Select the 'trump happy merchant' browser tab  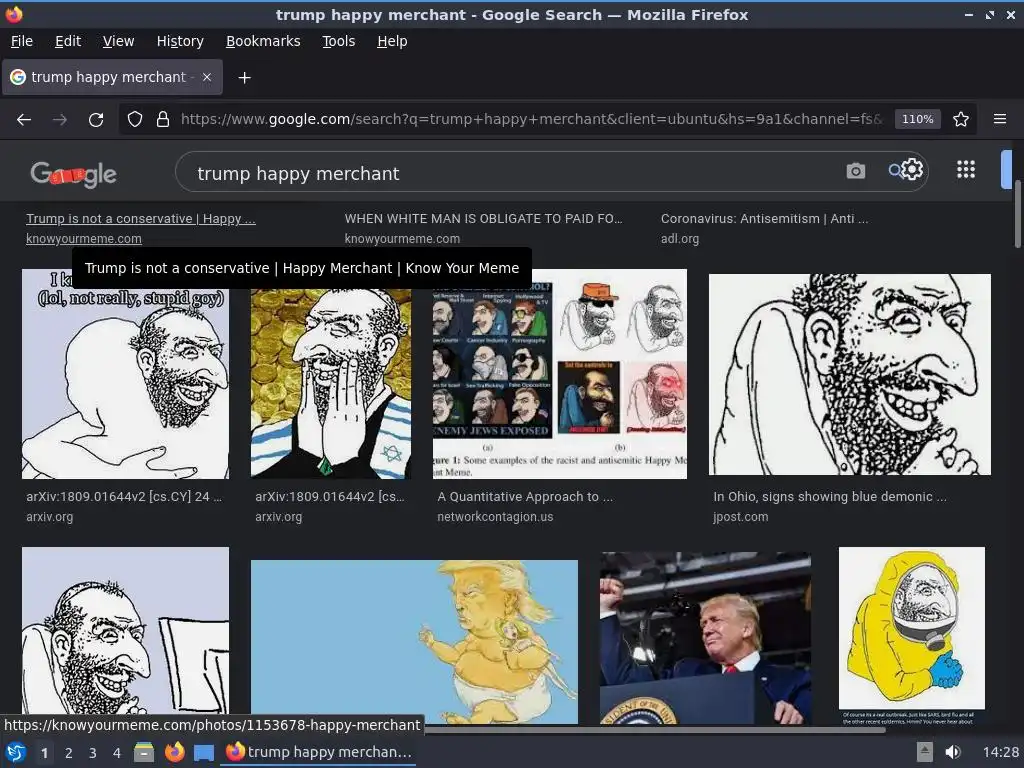coord(112,77)
